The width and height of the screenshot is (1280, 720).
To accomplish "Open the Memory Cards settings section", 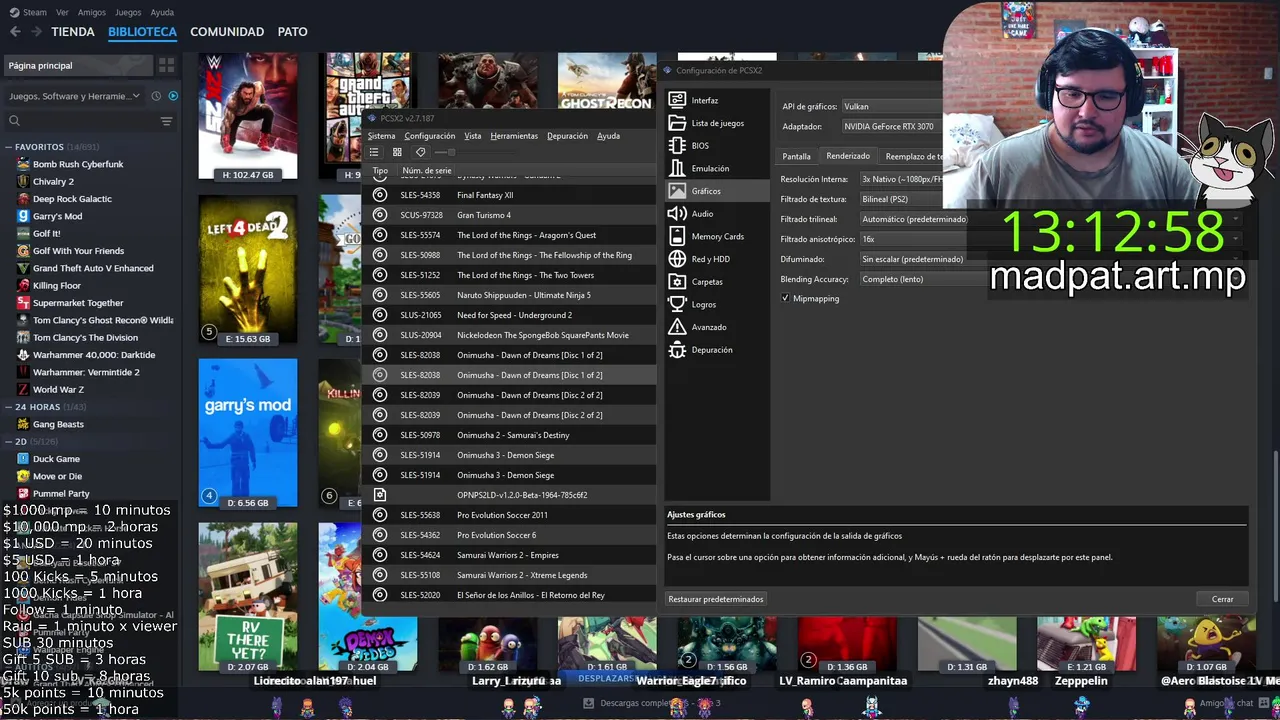I will click(x=717, y=237).
